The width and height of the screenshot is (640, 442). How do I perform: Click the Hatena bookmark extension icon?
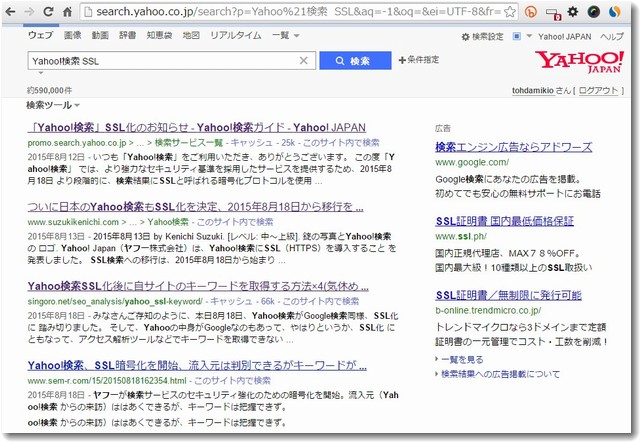530,12
